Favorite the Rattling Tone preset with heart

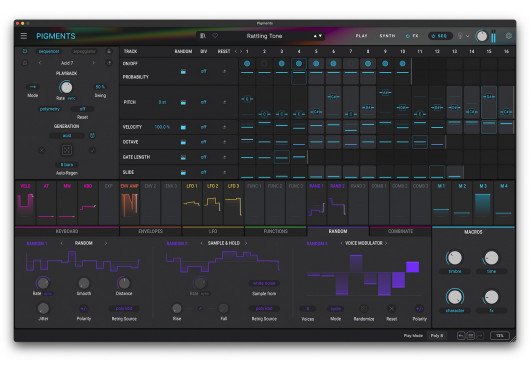[x=215, y=36]
